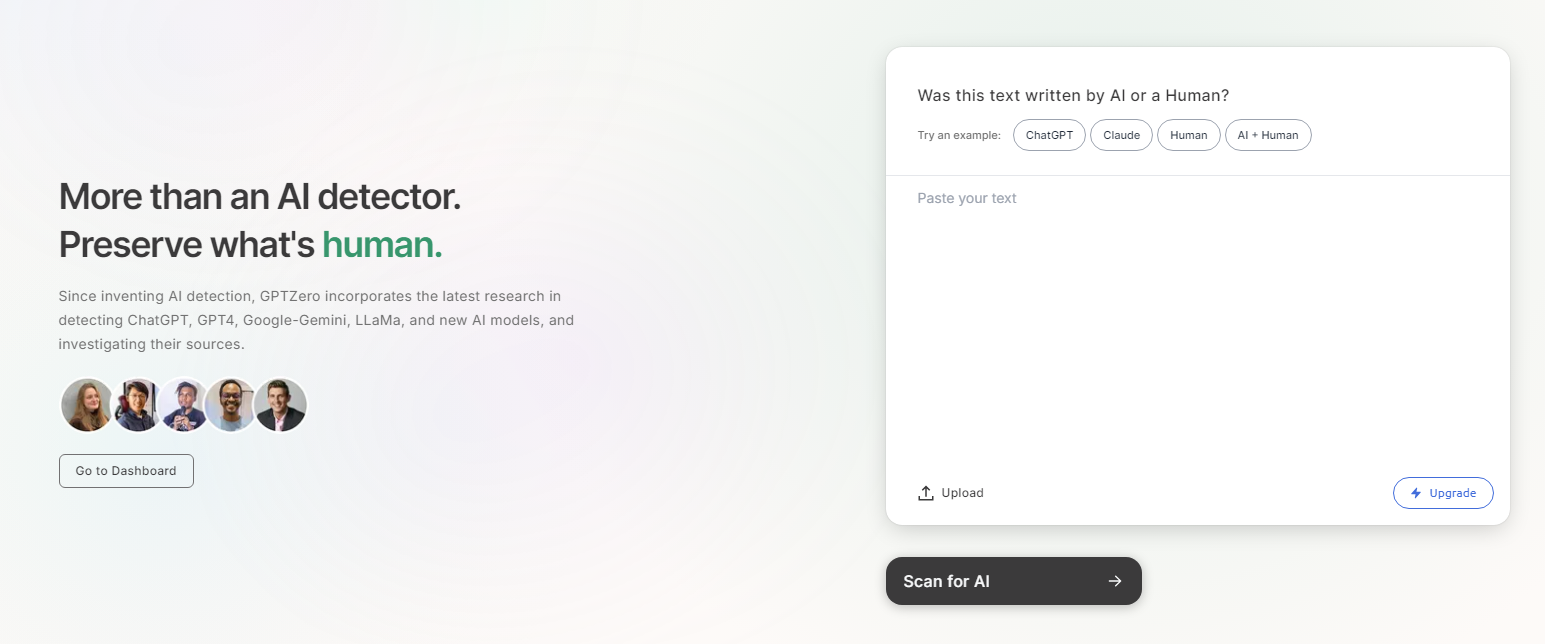The height and width of the screenshot is (644, 1545).
Task: Click the Upgrade button
Action: point(1443,493)
